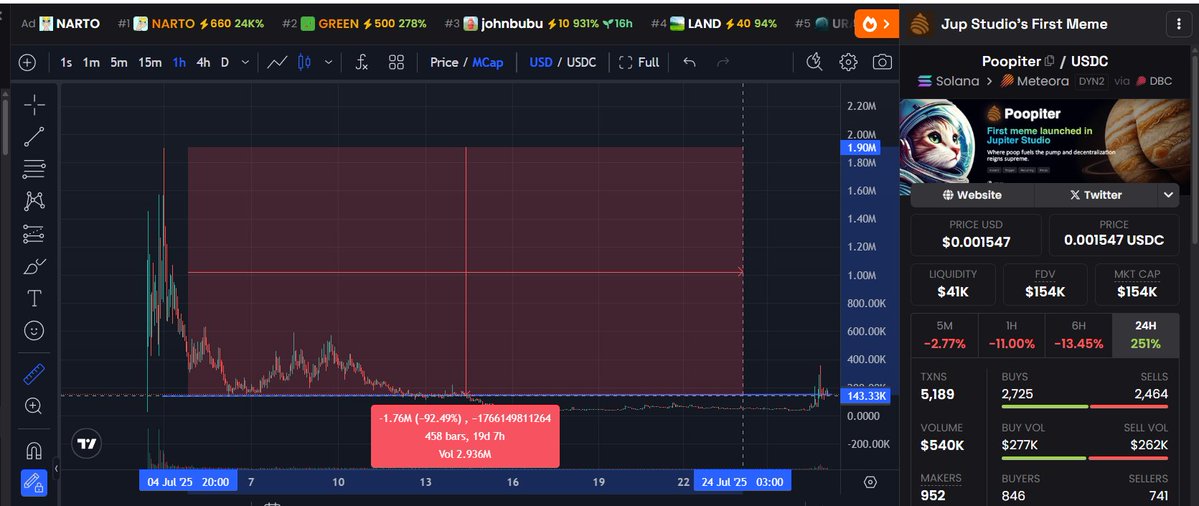This screenshot has width=1199, height=506.
Task: Undo the last chart action
Action: coord(690,63)
